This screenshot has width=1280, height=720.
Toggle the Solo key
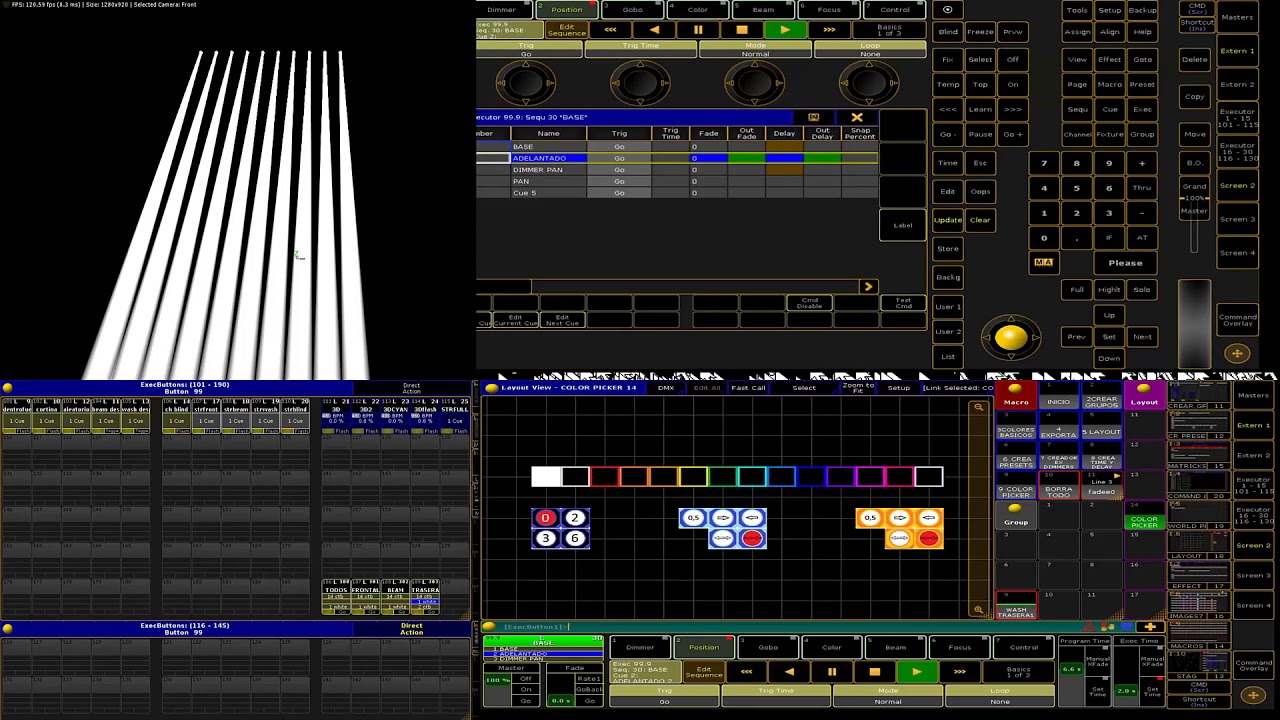pyautogui.click(x=1142, y=290)
